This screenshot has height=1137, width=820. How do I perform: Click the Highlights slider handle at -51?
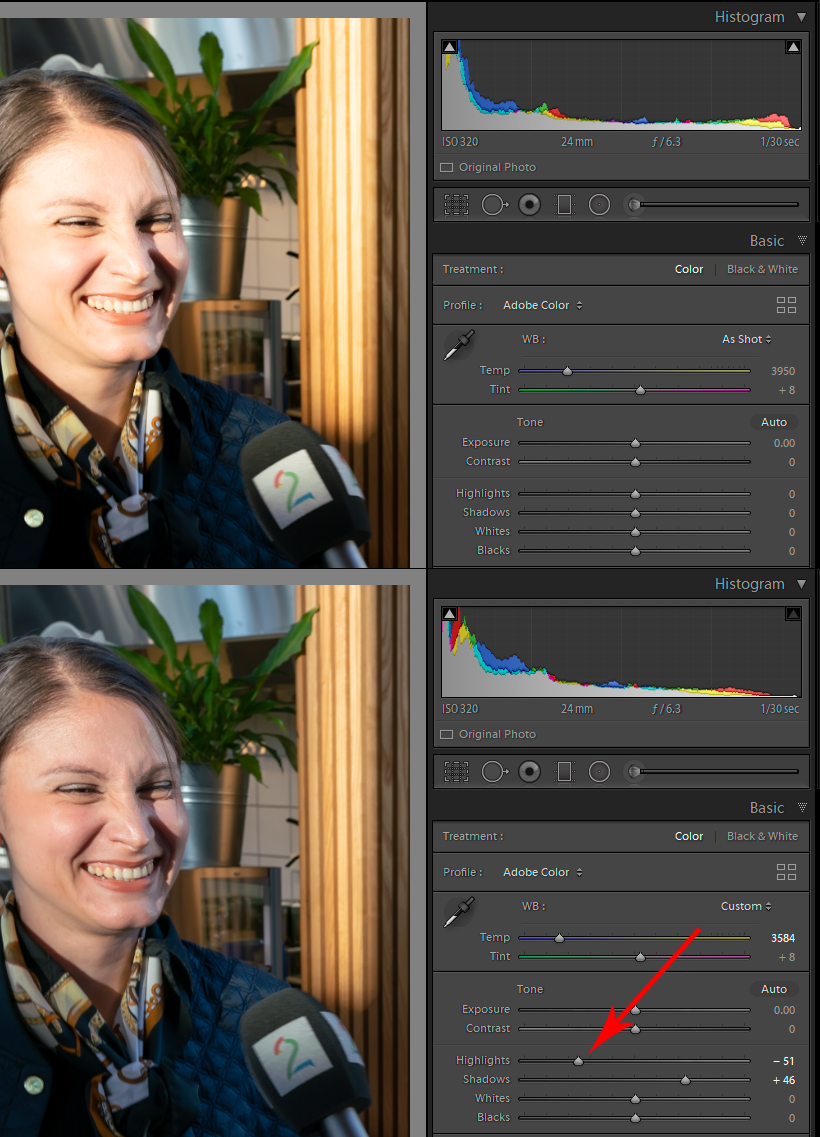click(x=578, y=1060)
